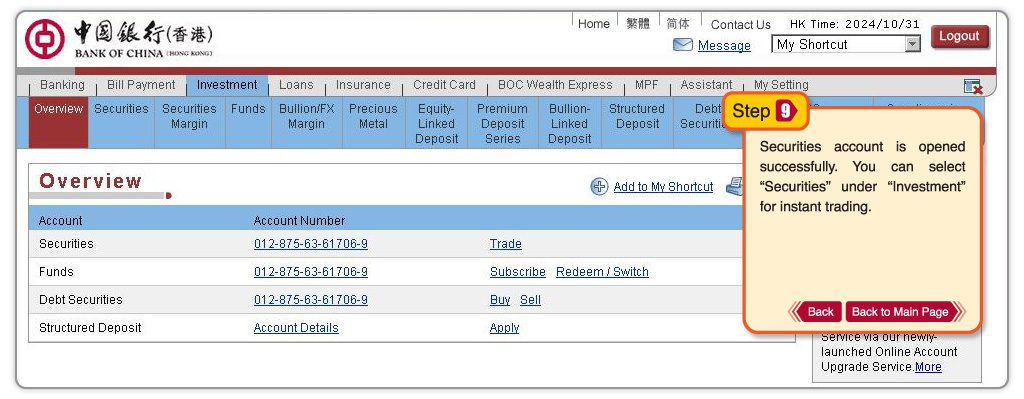Viewport: 1024px width, 399px height.
Task: Click the printer icon beside Add to My Shortcut
Action: [x=735, y=187]
